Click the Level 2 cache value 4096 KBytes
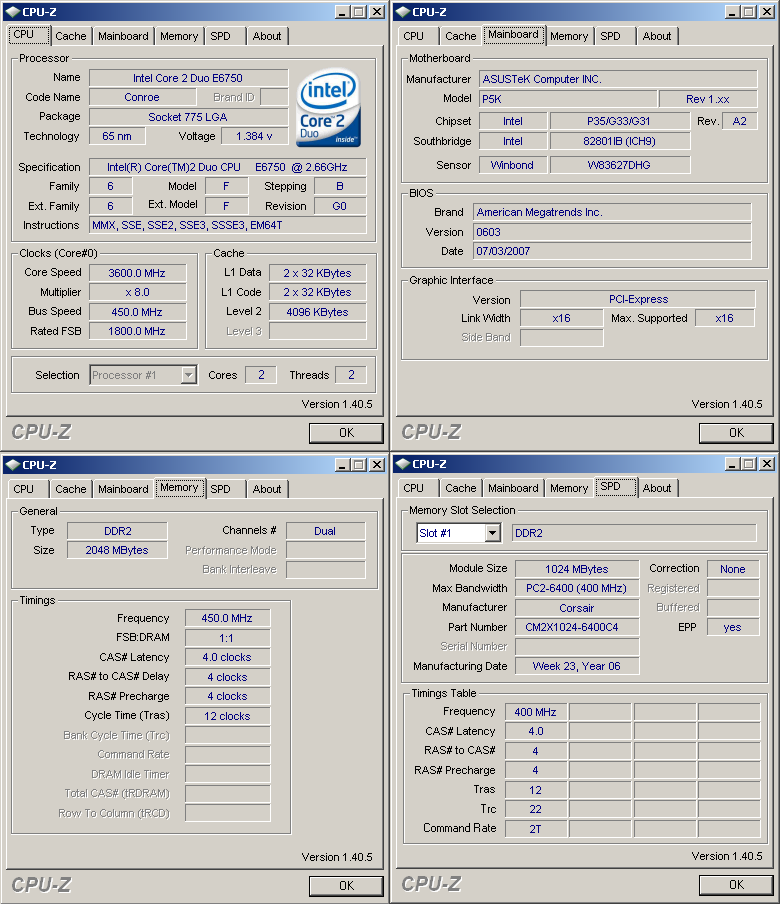The width and height of the screenshot is (780, 904). (x=318, y=312)
